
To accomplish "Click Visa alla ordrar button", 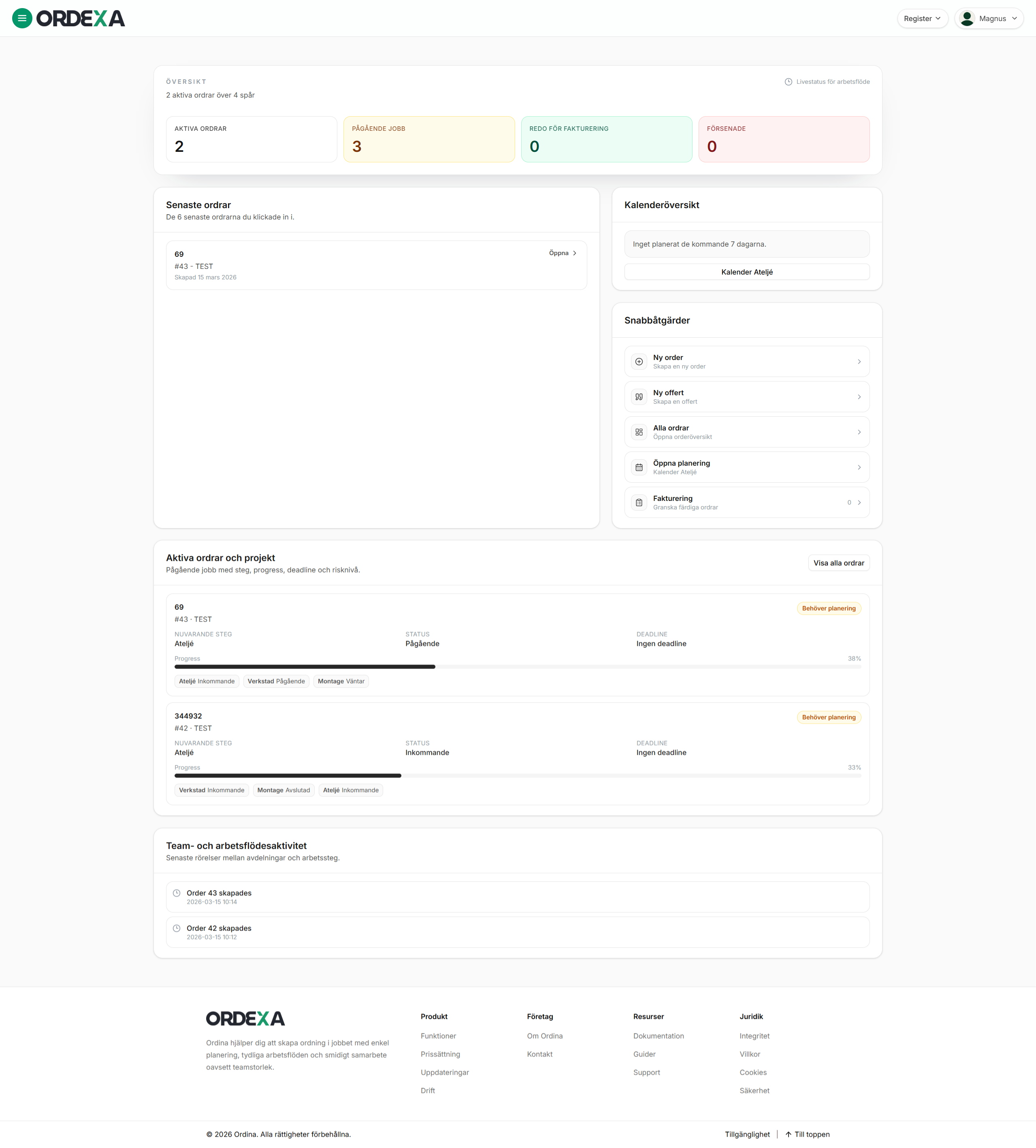I will pos(838,563).
